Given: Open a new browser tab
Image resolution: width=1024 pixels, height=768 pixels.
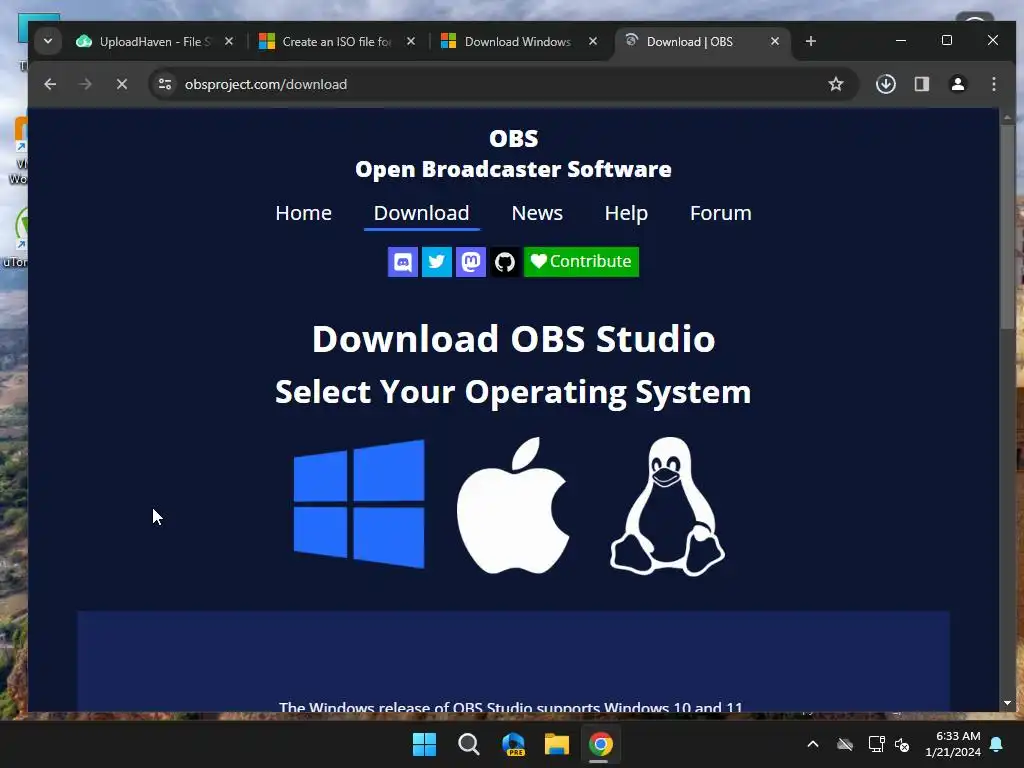Looking at the screenshot, I should (810, 41).
